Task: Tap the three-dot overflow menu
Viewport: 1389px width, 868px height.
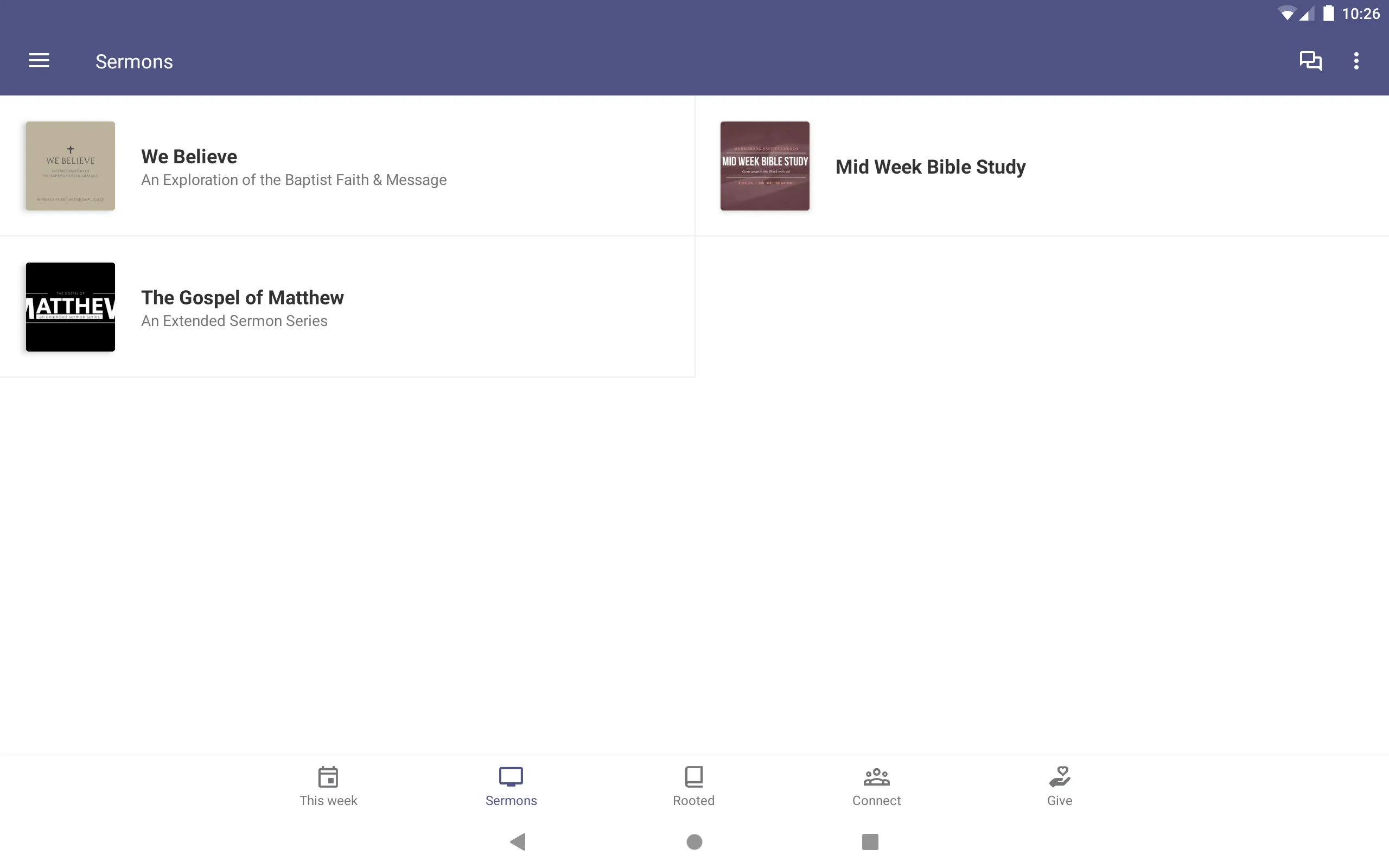Action: pyautogui.click(x=1356, y=61)
